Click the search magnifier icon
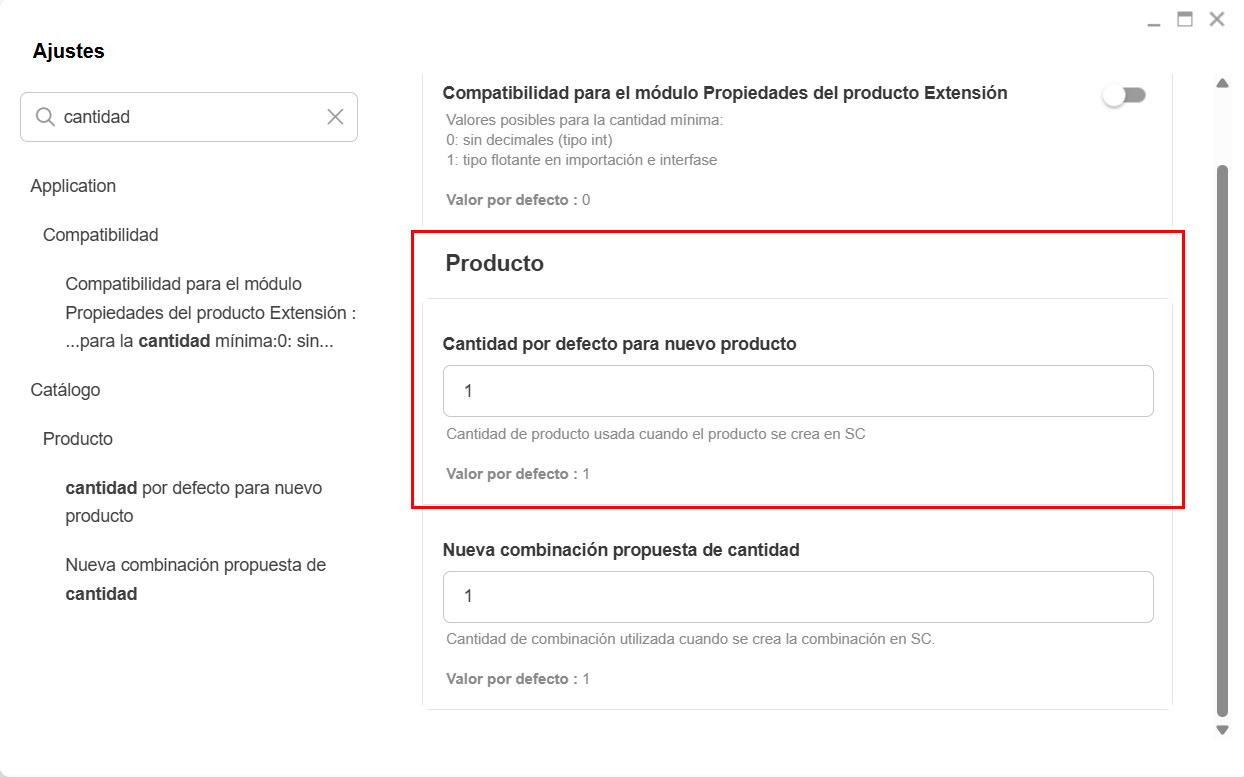Viewport: 1244px width, 777px height. pyautogui.click(x=45, y=117)
